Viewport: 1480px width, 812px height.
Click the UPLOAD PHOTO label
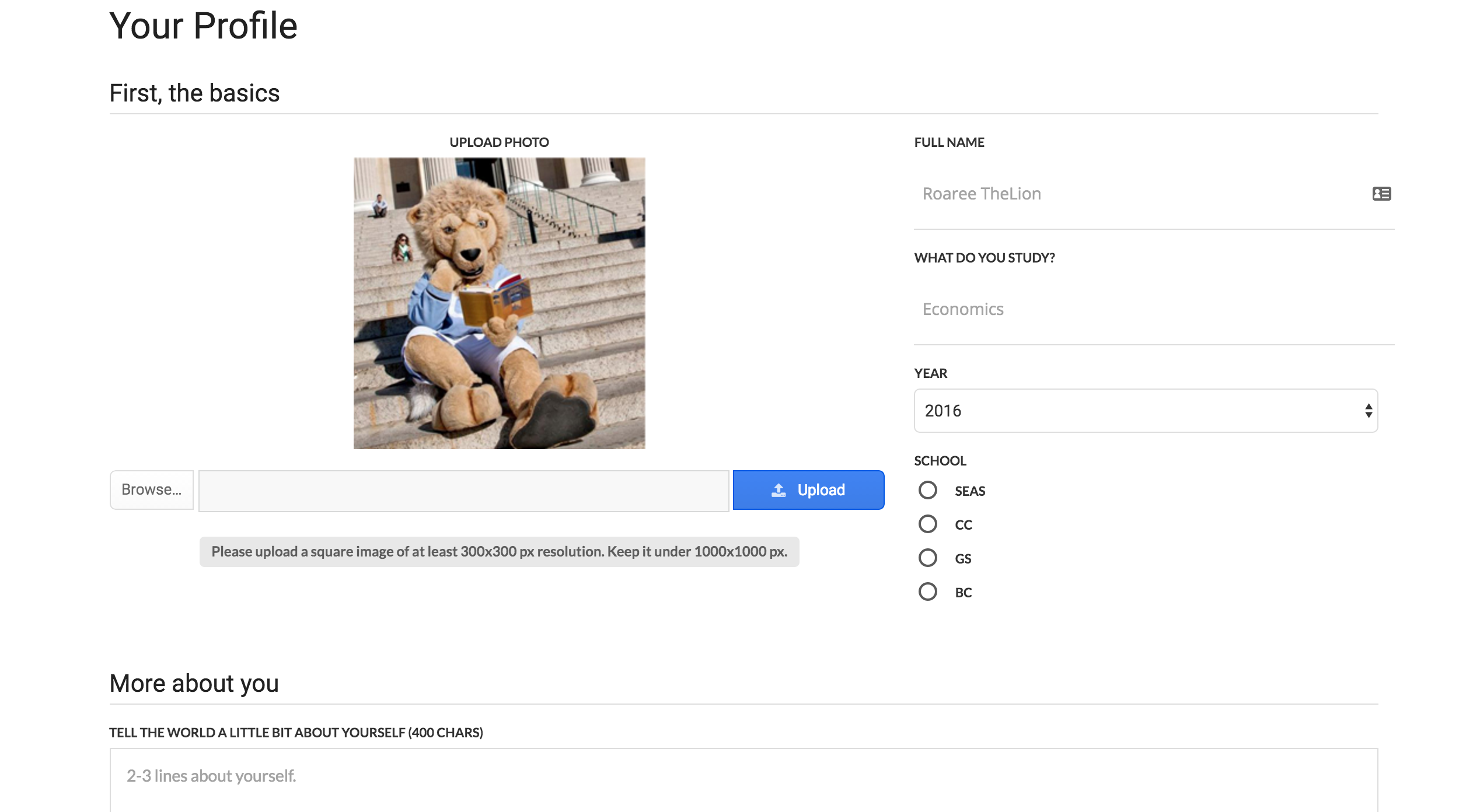point(499,142)
